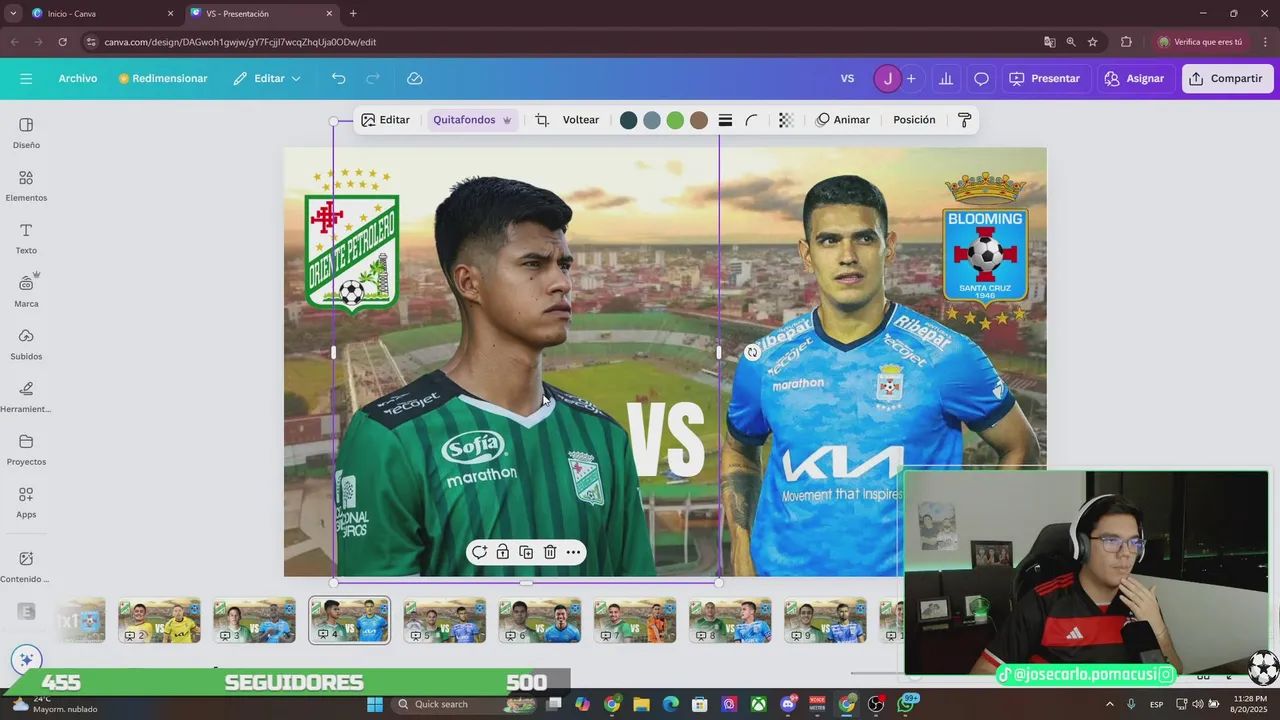This screenshot has width=1280, height=720.
Task: Select page 5 thumbnail
Action: (445, 621)
